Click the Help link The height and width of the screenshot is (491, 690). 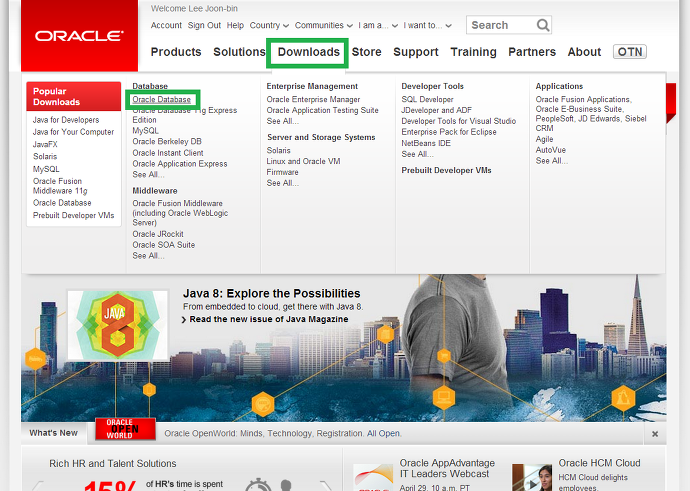235,26
